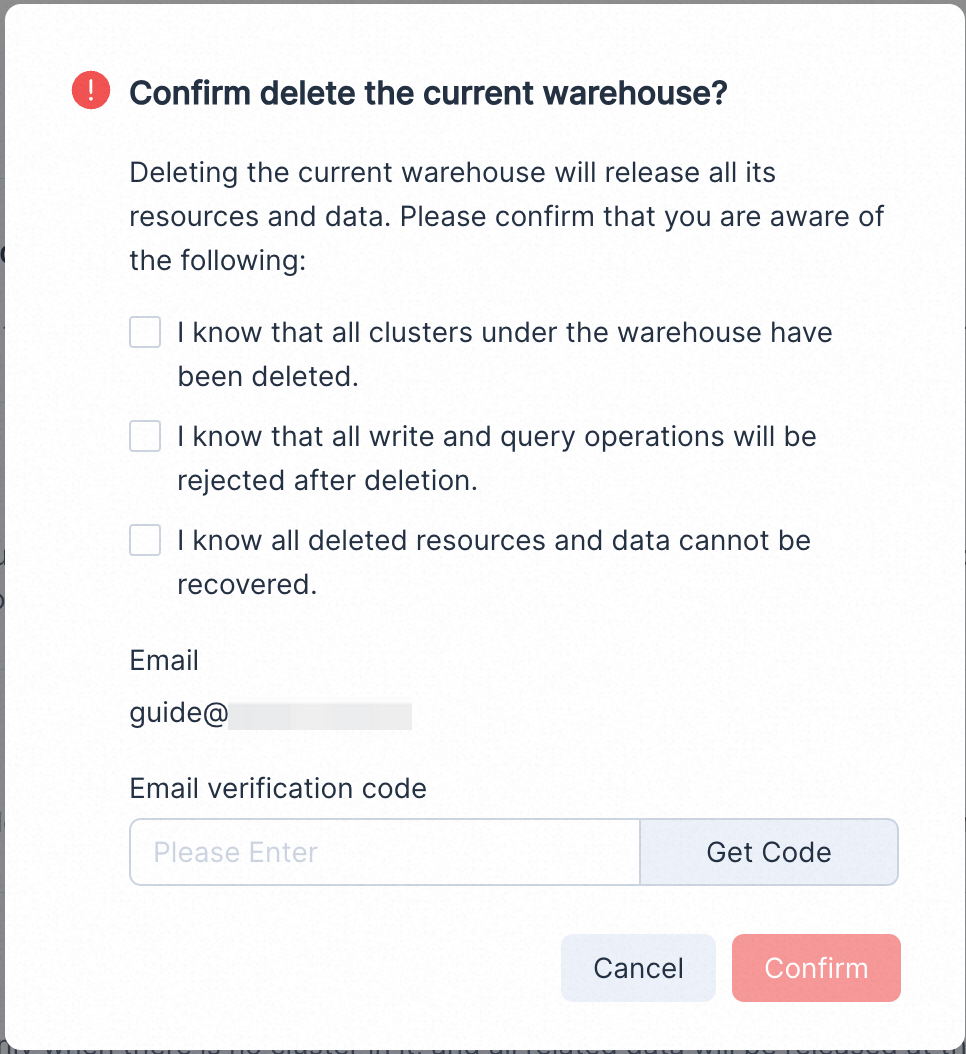
Task: Click the "Email verification code" label
Action: (x=278, y=788)
